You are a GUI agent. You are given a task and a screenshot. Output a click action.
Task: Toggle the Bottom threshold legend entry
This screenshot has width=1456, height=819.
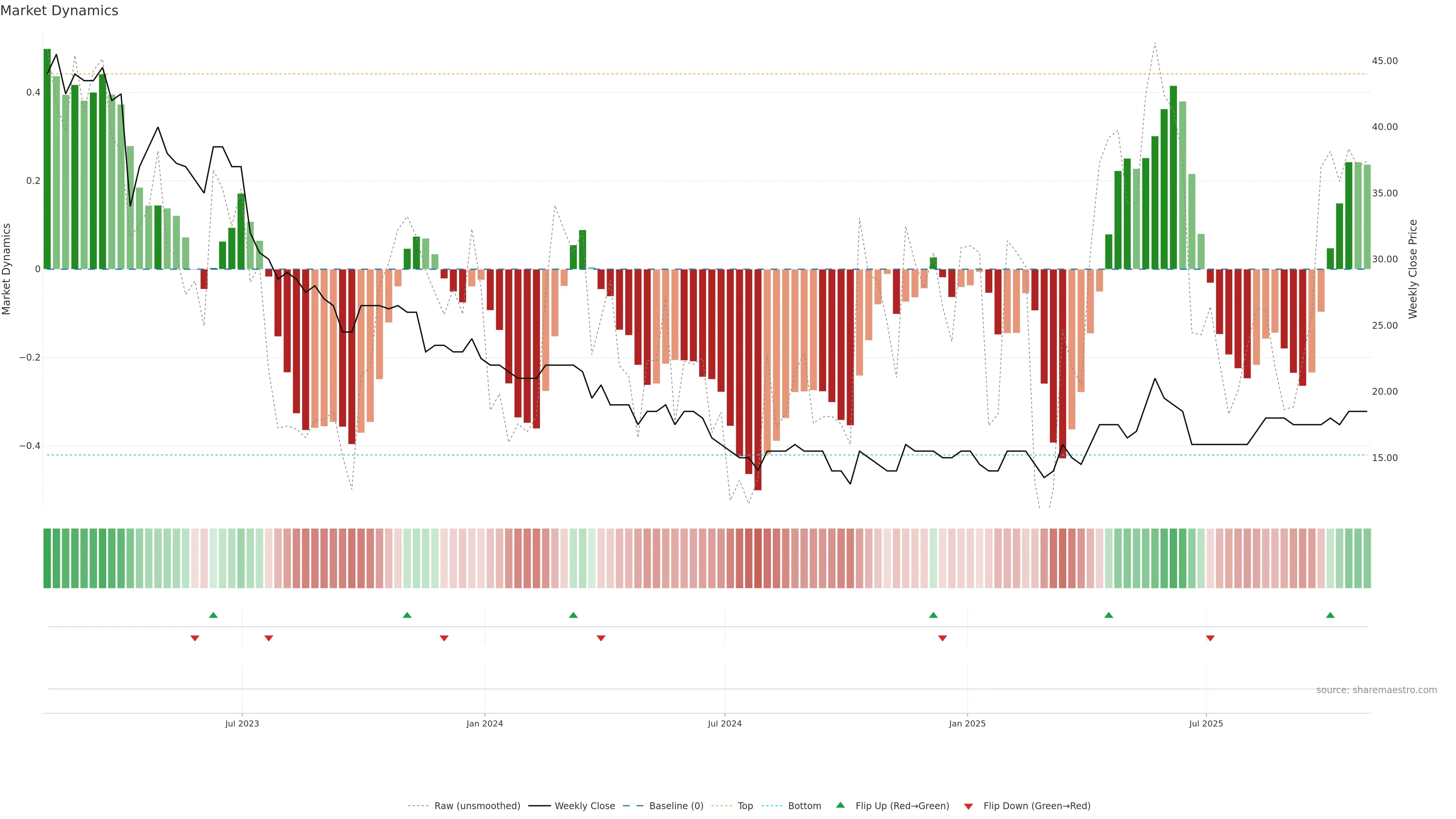pyautogui.click(x=804, y=806)
